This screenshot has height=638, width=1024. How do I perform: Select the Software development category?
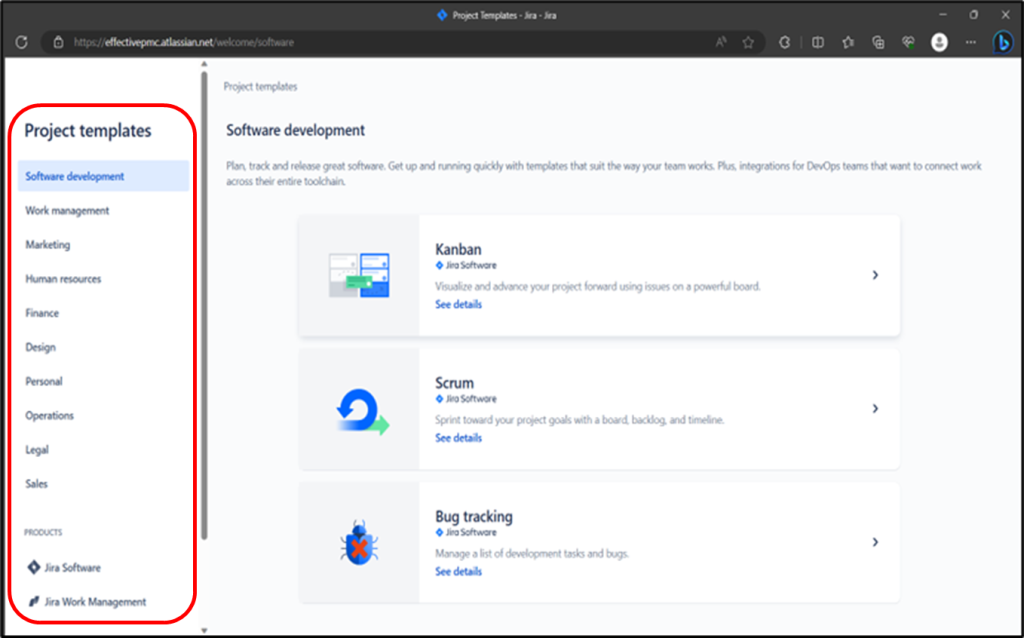103,176
